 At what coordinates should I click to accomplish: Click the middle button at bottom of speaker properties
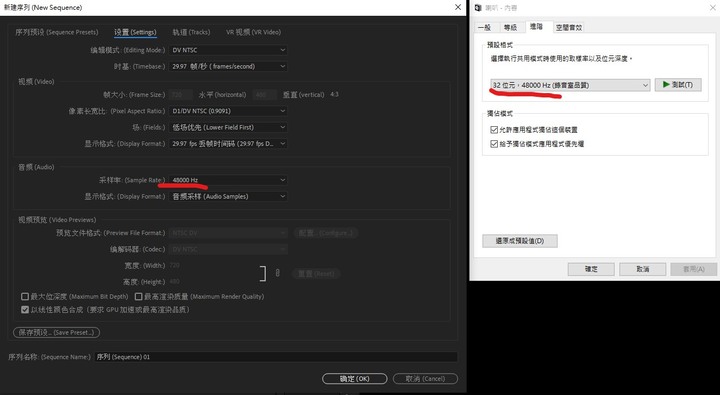[x=642, y=269]
